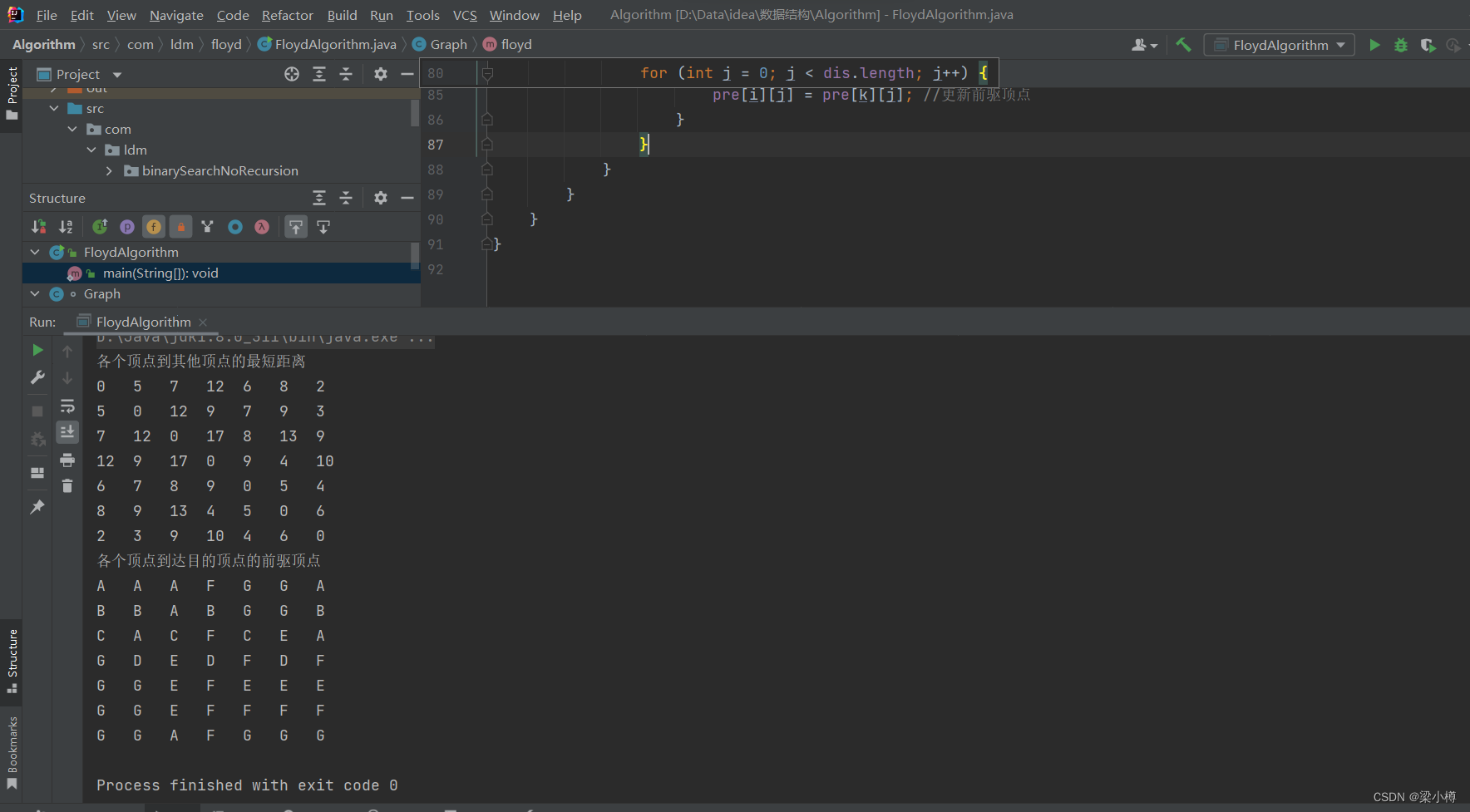Open the File menu

click(47, 15)
